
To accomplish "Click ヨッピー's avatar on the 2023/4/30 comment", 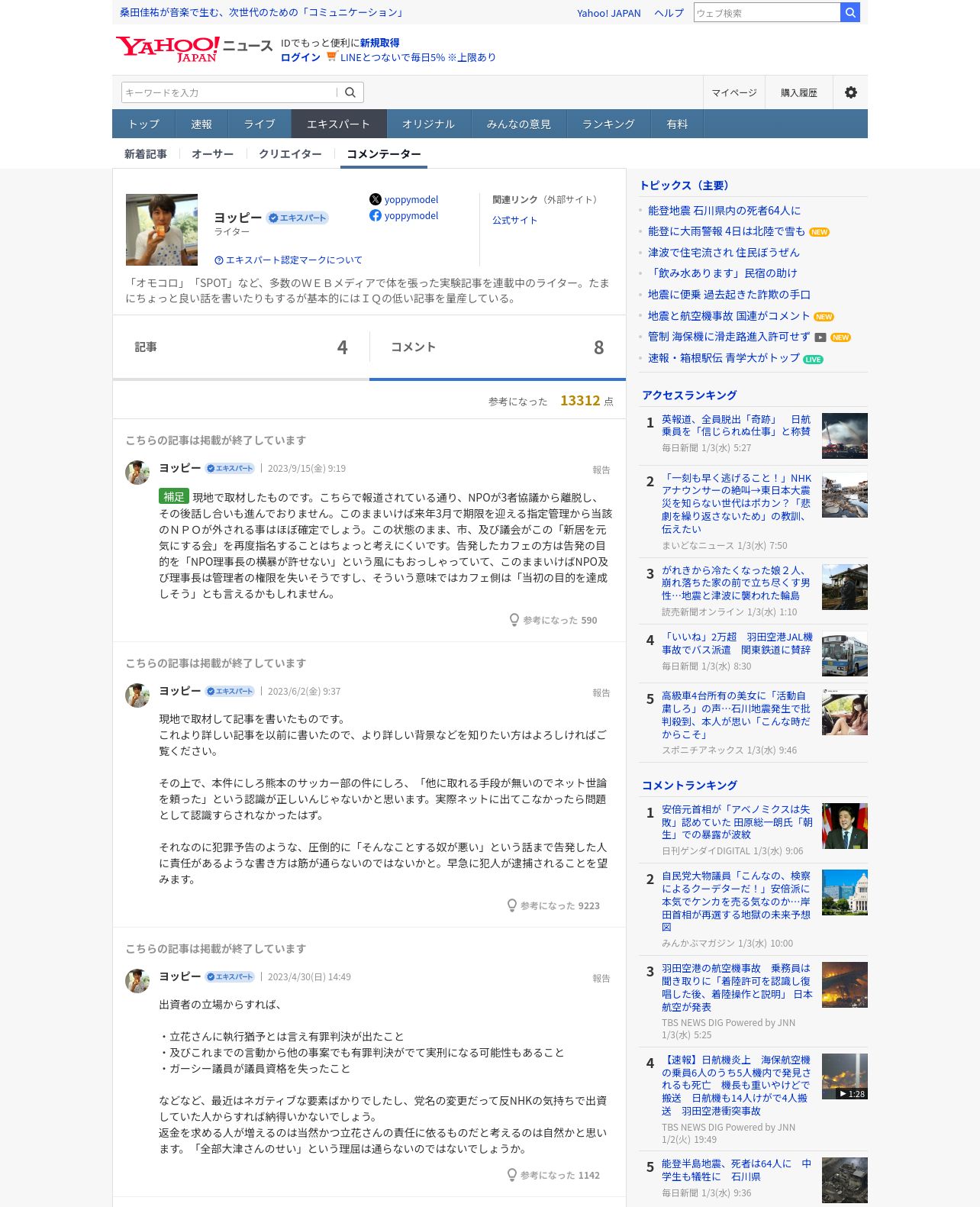I will [x=137, y=981].
